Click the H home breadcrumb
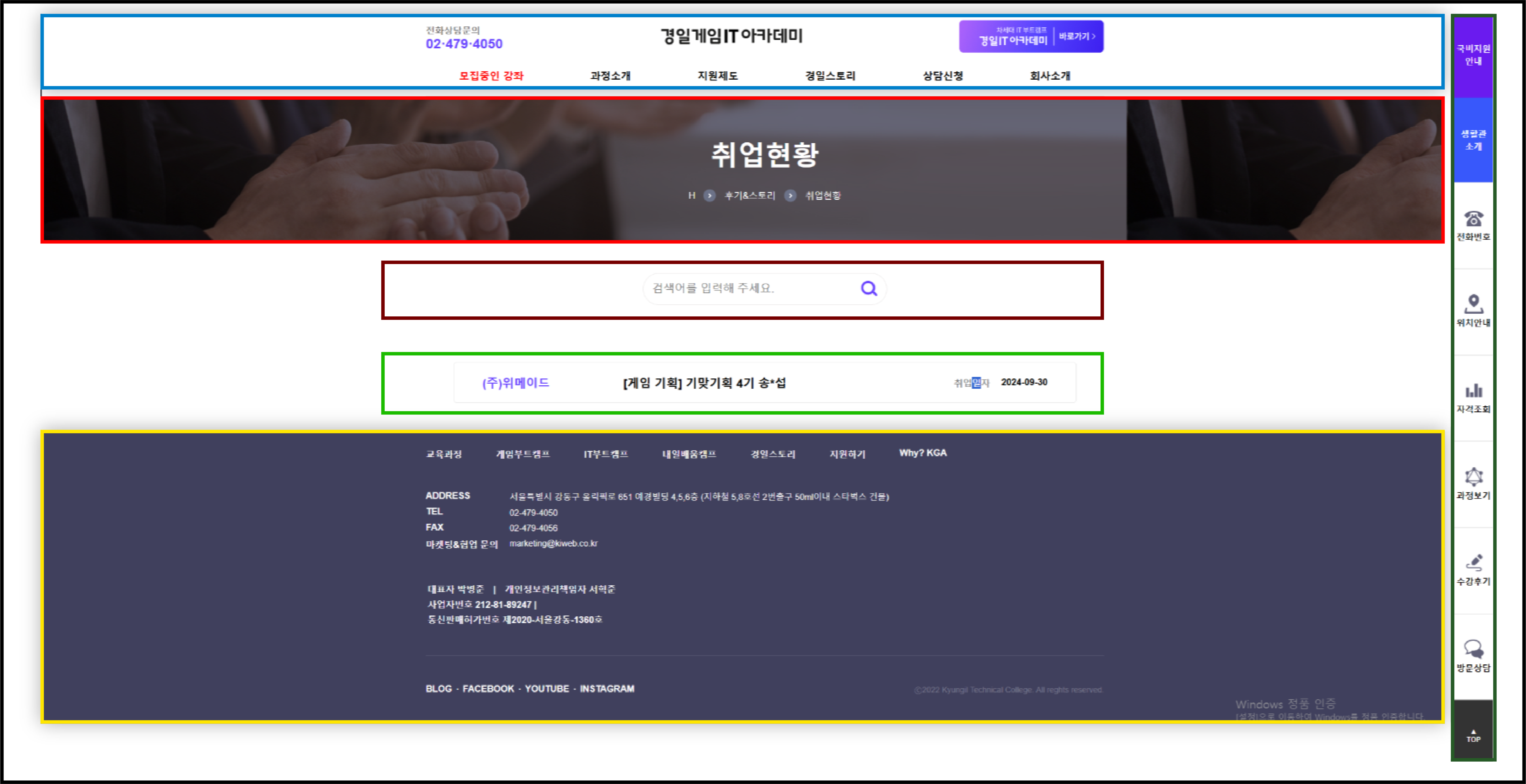Image resolution: width=1526 pixels, height=784 pixels. [691, 195]
